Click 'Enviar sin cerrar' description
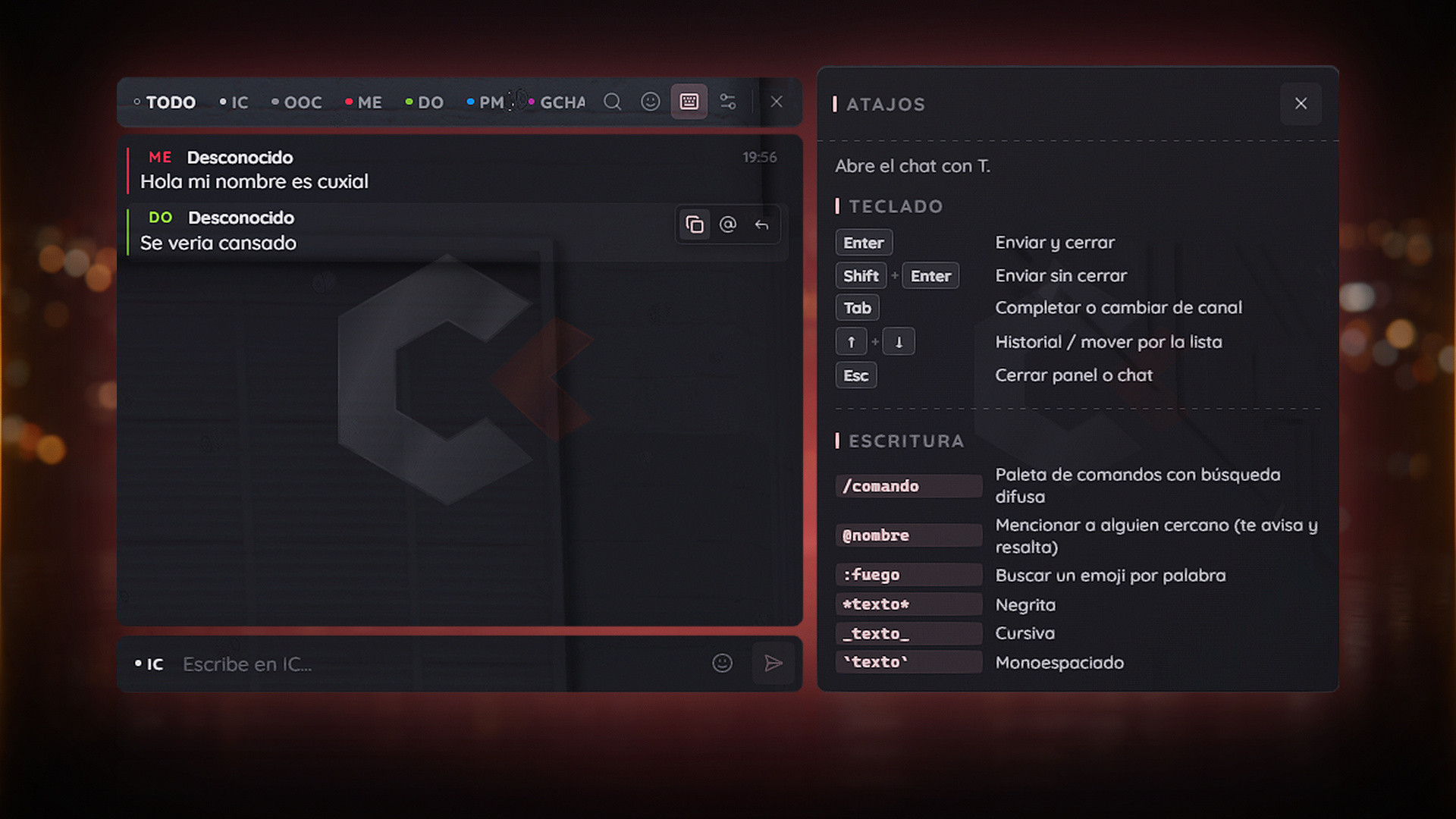 click(1061, 276)
